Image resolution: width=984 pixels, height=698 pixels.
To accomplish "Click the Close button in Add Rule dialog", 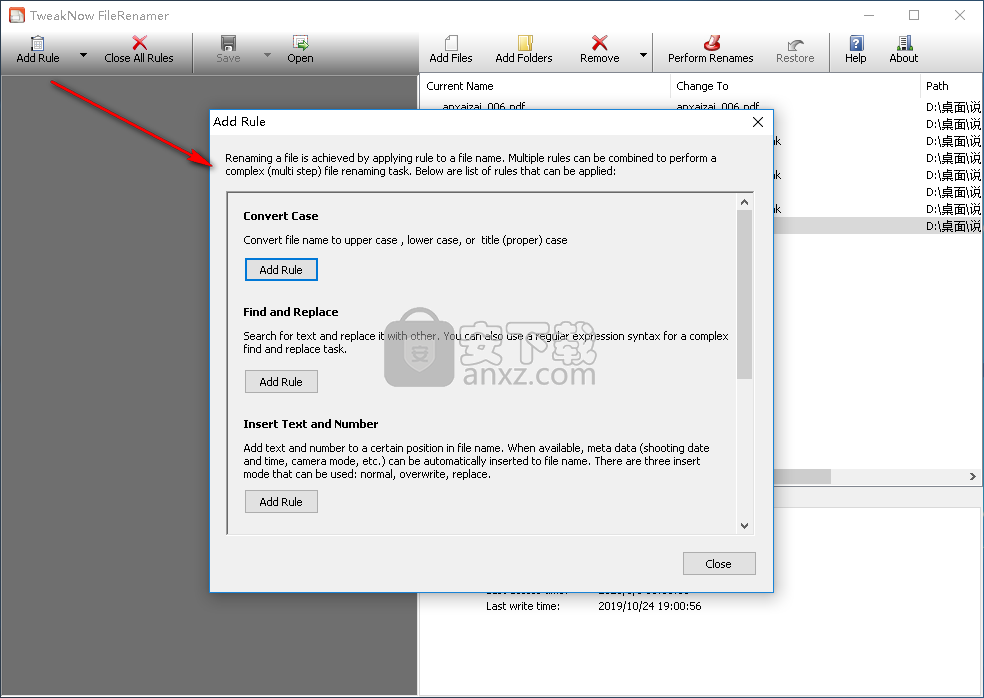I will coord(719,564).
